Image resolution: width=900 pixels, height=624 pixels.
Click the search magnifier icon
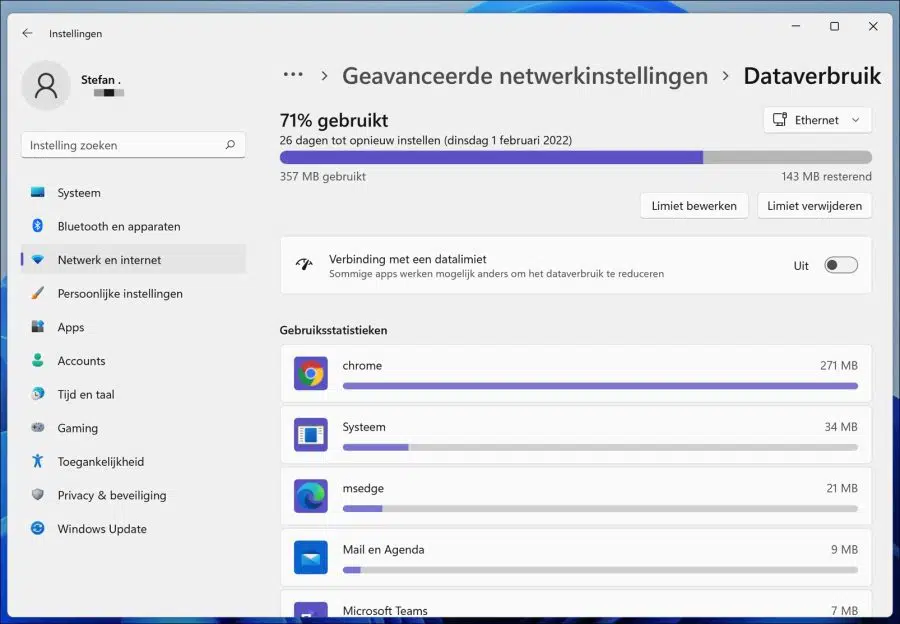tap(230, 145)
